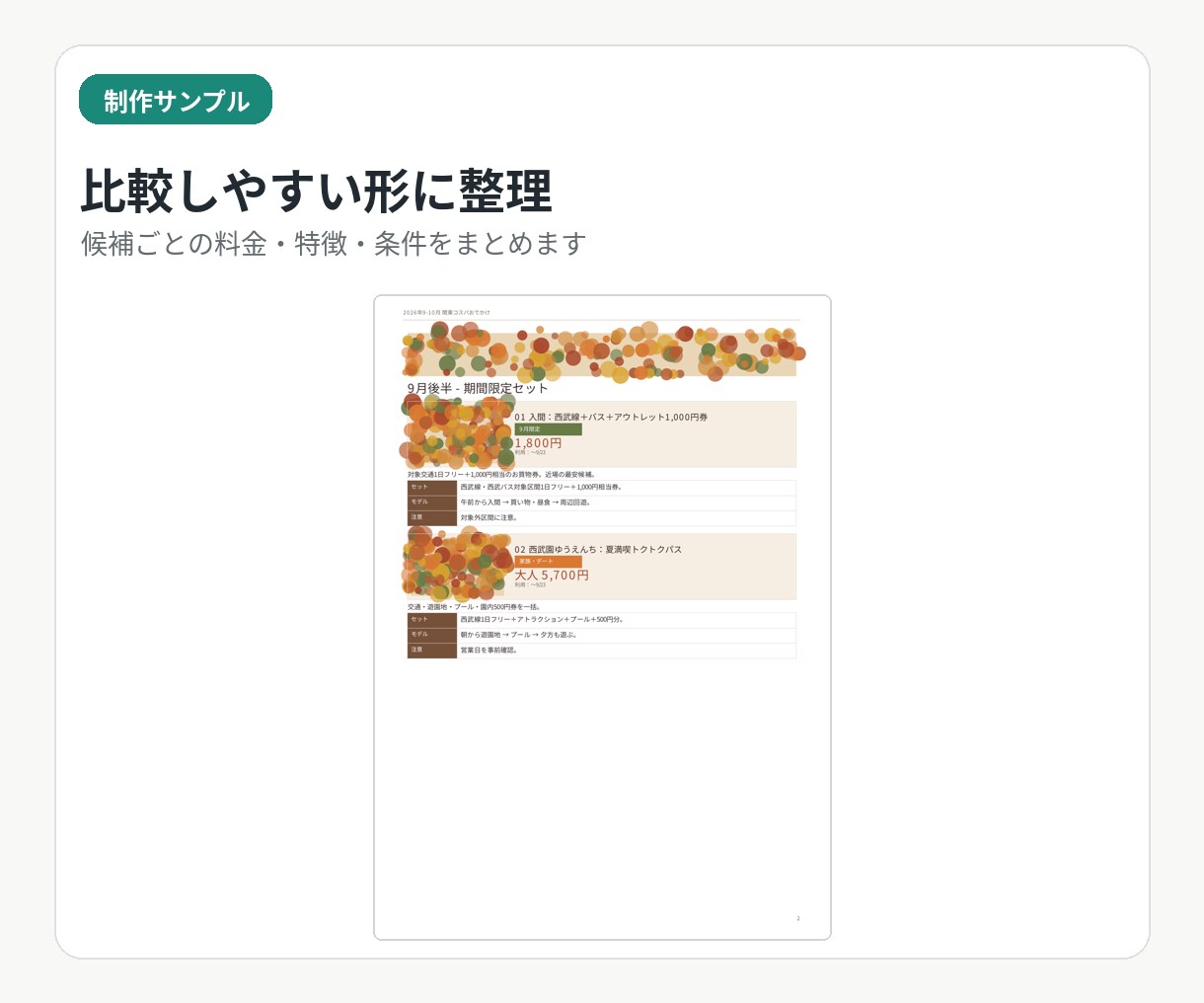Click the text 交通・遊園地・プール・園内500円券を一括。

[x=474, y=607]
